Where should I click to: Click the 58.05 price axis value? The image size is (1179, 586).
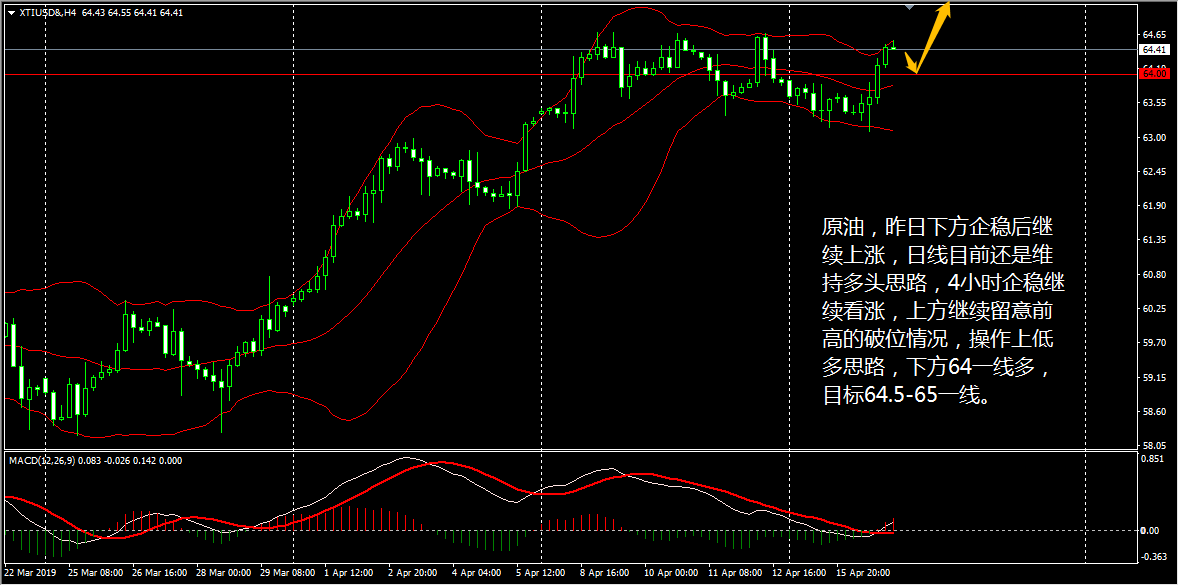pyautogui.click(x=1153, y=446)
